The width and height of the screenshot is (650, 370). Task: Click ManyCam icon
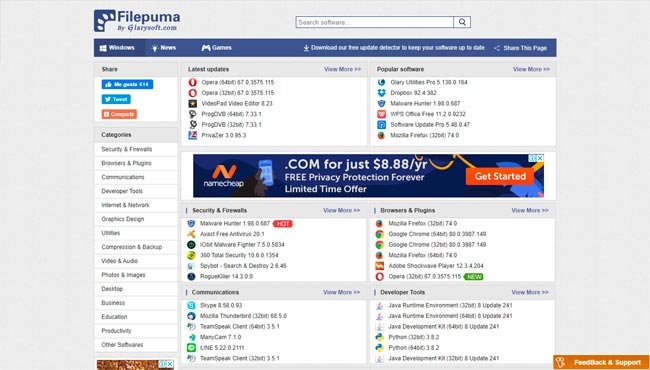(191, 337)
